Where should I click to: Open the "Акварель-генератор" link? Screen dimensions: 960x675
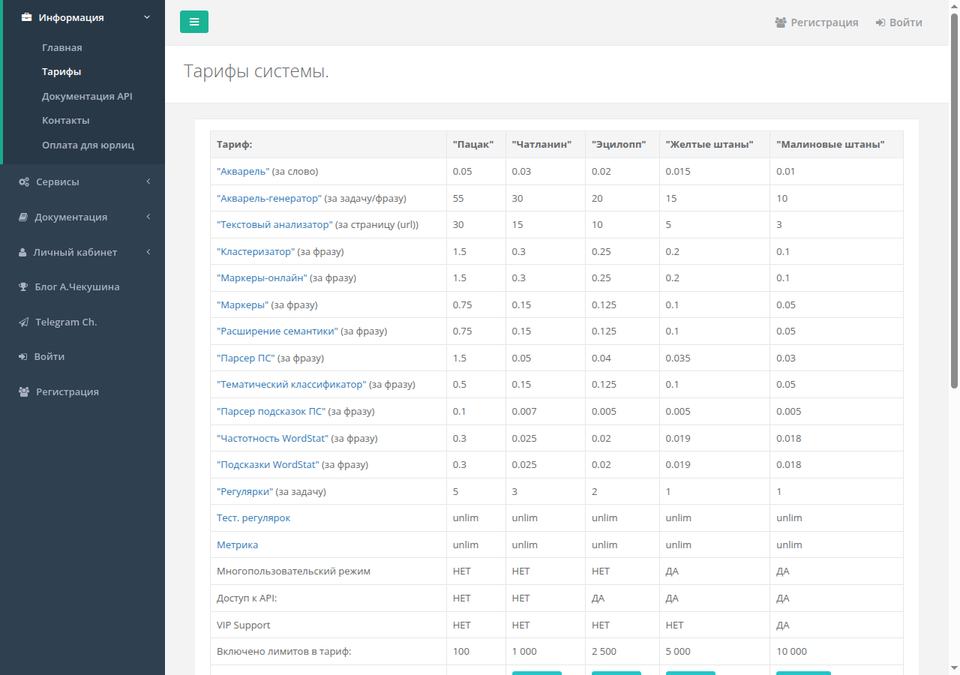pyautogui.click(x=269, y=198)
